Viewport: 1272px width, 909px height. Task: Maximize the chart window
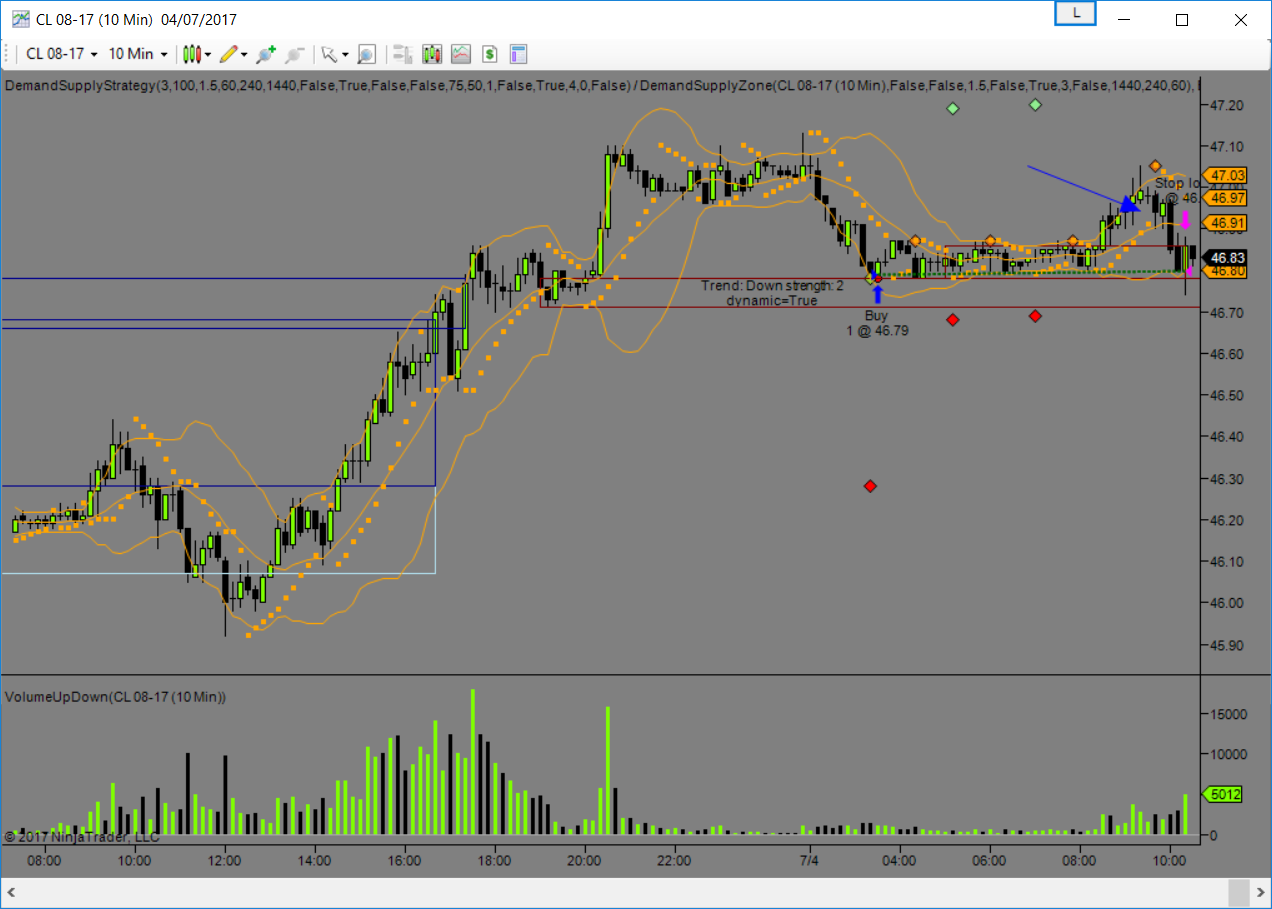pyautogui.click(x=1182, y=20)
